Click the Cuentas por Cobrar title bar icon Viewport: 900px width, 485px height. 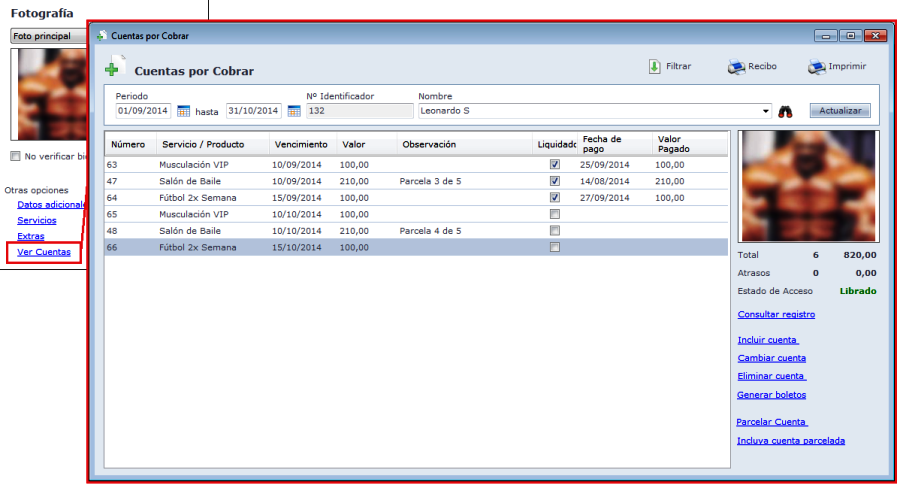coord(101,35)
